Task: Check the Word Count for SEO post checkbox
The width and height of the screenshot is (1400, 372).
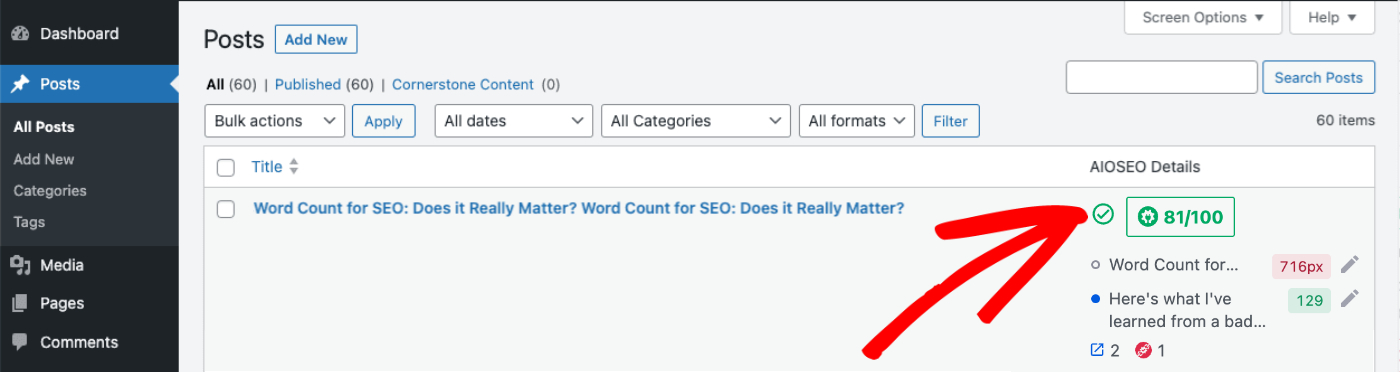Action: click(226, 209)
